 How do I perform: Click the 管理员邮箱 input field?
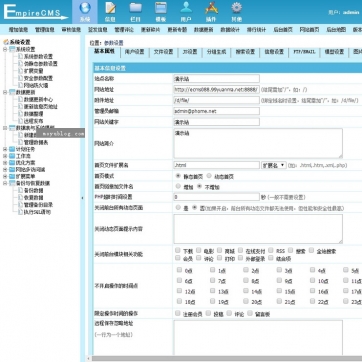[216, 111]
